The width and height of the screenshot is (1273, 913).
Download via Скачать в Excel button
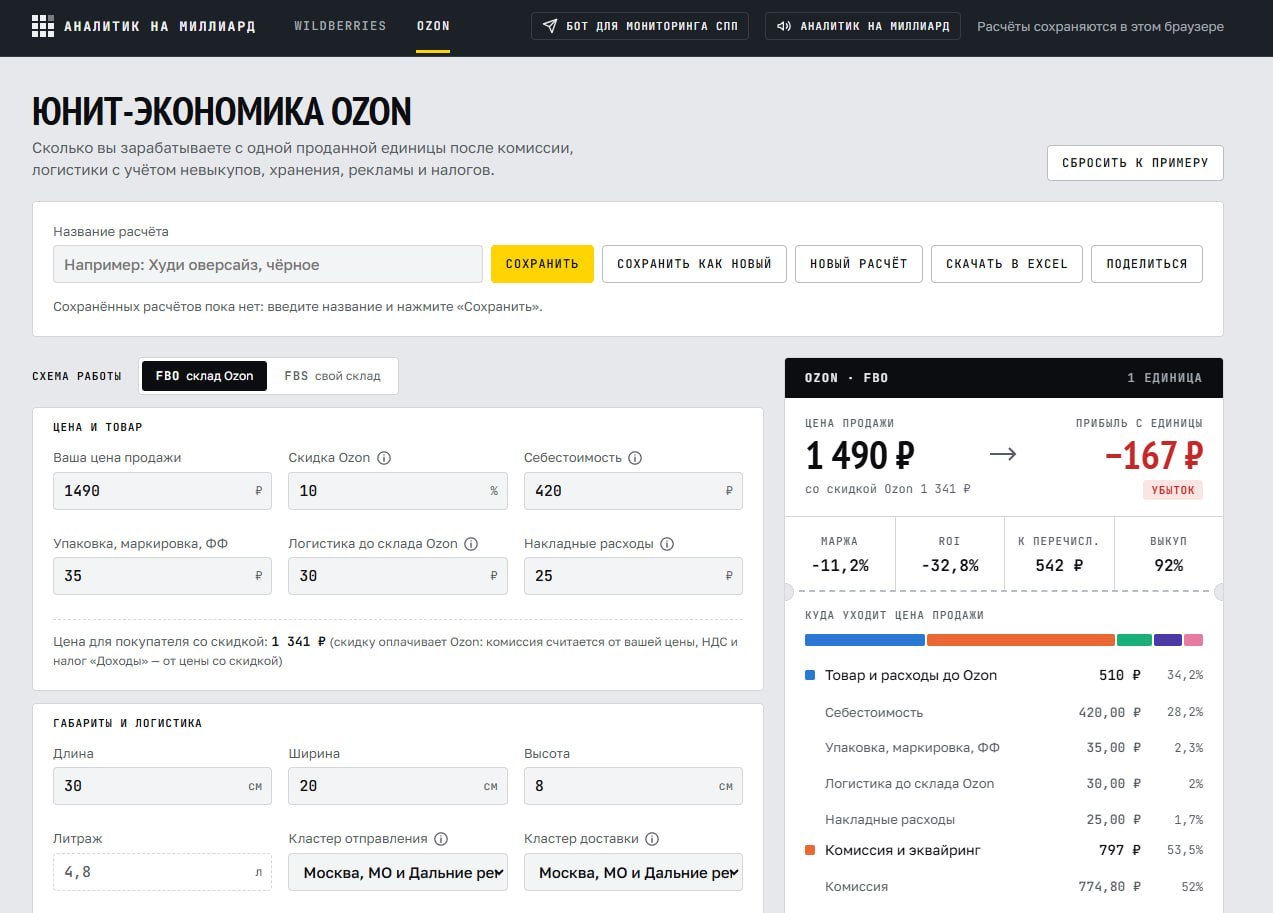pos(1007,264)
